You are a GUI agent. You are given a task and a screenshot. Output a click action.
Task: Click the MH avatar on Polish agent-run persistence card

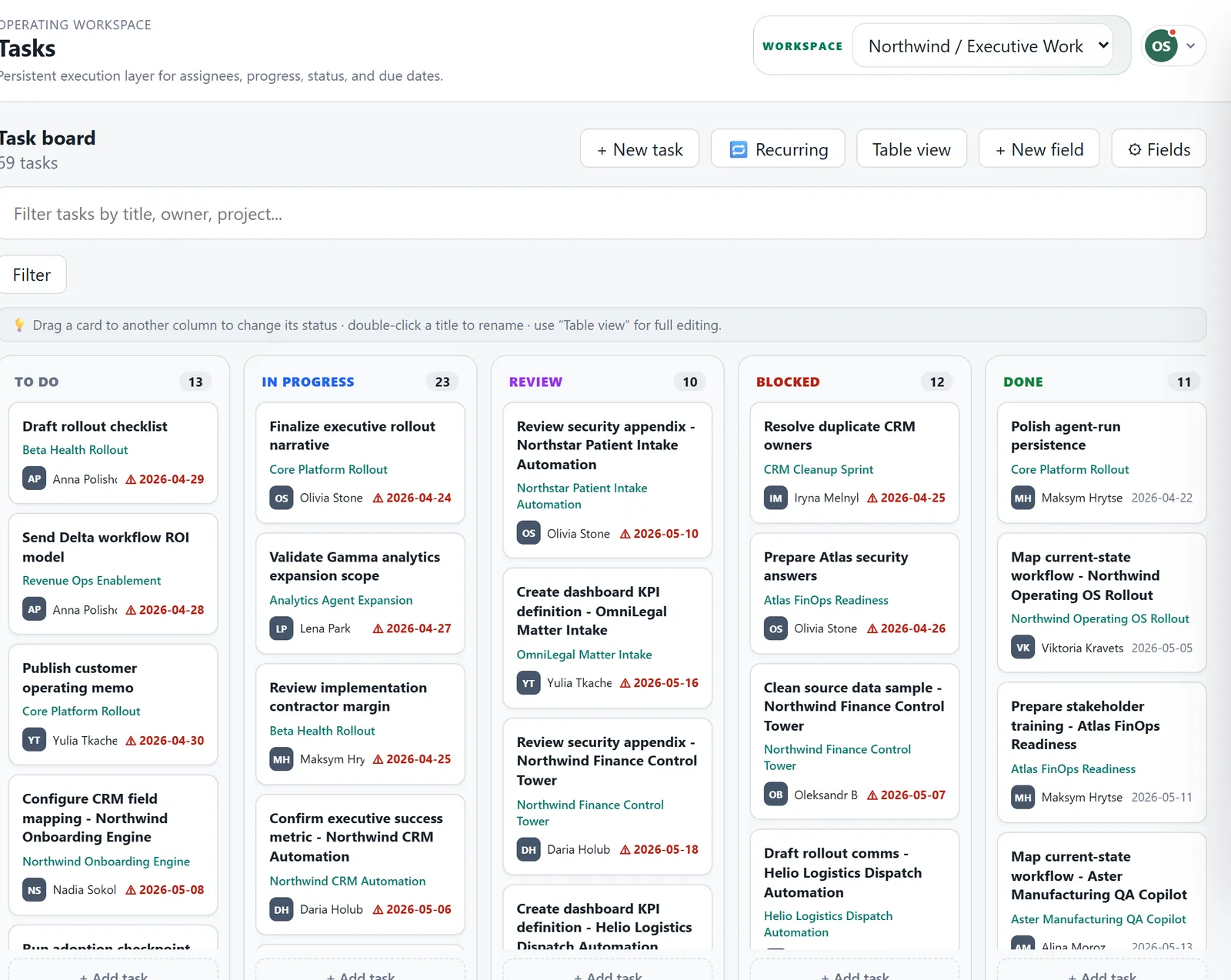(1022, 498)
